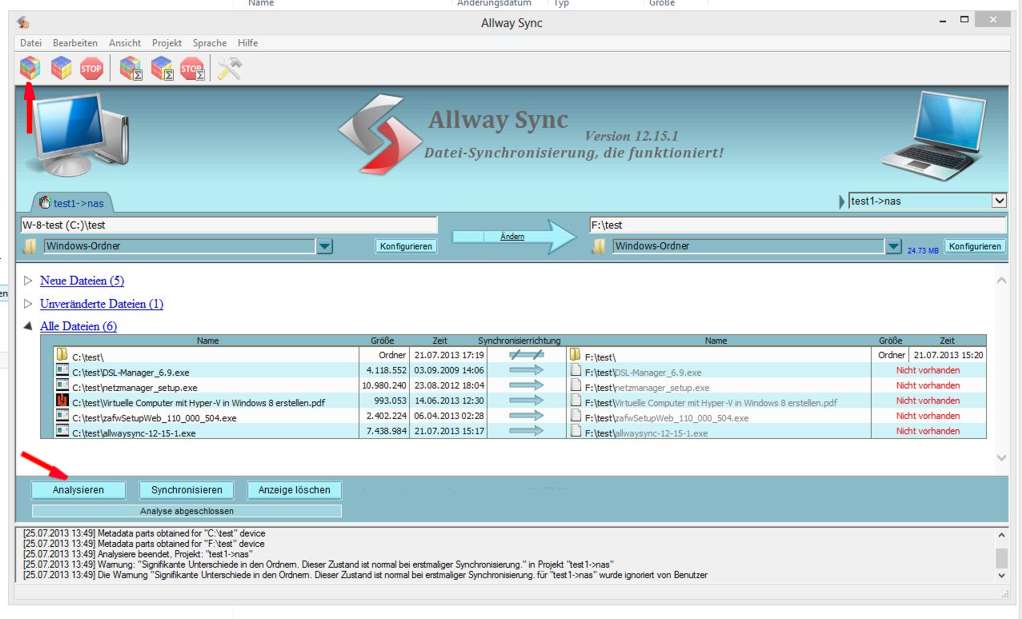Viewport: 1022px width, 619px height.
Task: Open the Ansicht menu
Action: pyautogui.click(x=124, y=43)
